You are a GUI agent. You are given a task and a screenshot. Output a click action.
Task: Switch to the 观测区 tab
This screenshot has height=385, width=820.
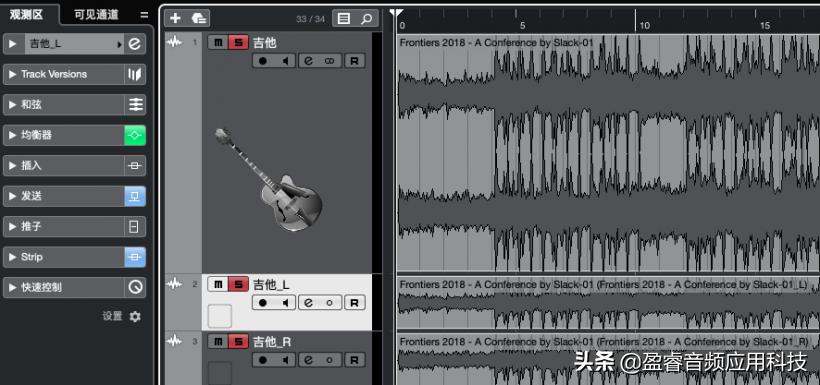pos(26,15)
